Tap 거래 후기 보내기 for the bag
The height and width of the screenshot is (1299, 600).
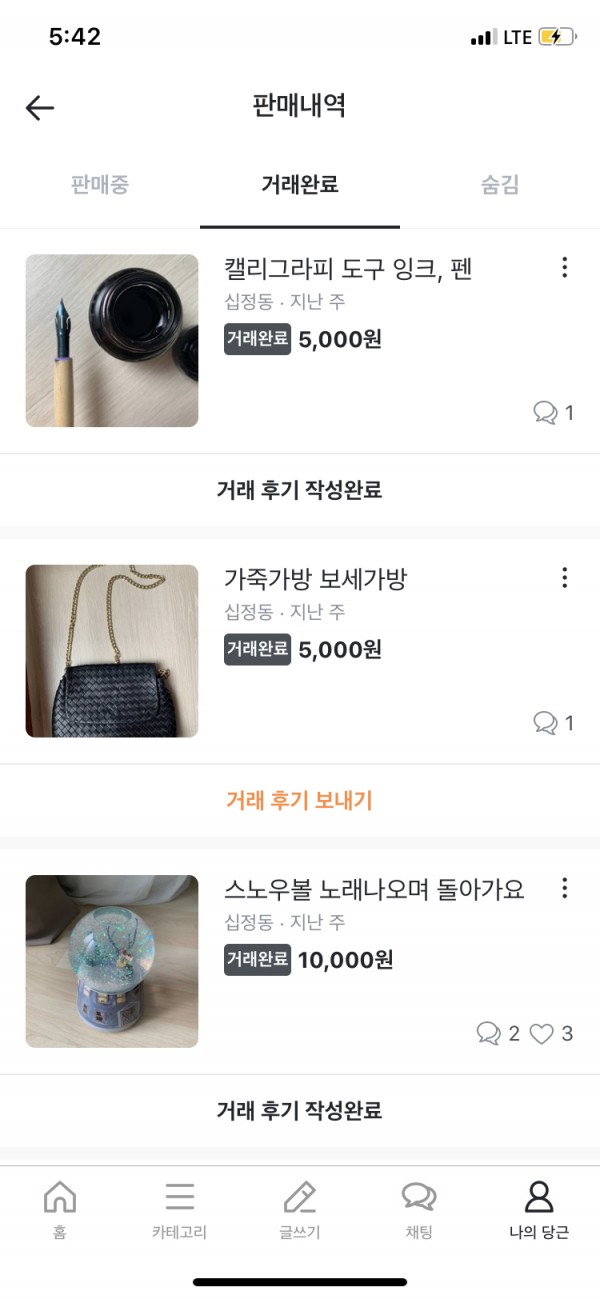[x=299, y=801]
